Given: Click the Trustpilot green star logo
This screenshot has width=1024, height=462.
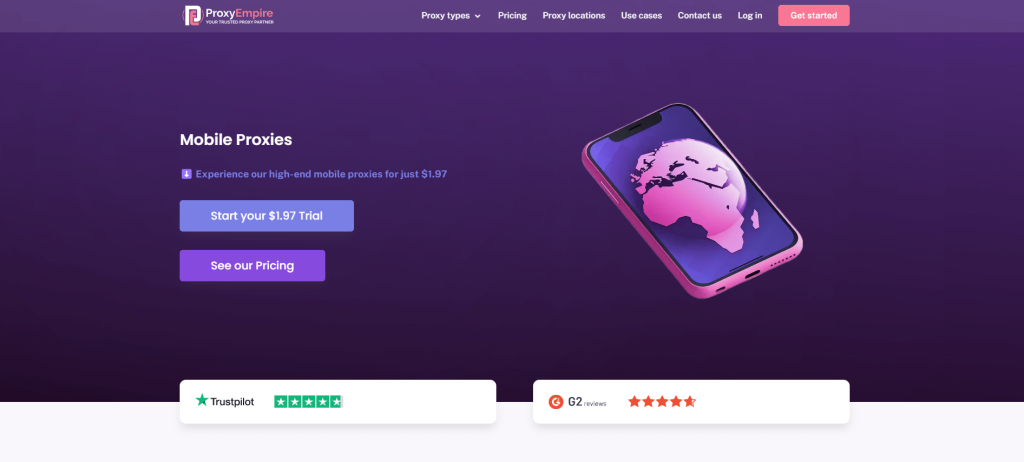Looking at the screenshot, I should (x=202, y=400).
